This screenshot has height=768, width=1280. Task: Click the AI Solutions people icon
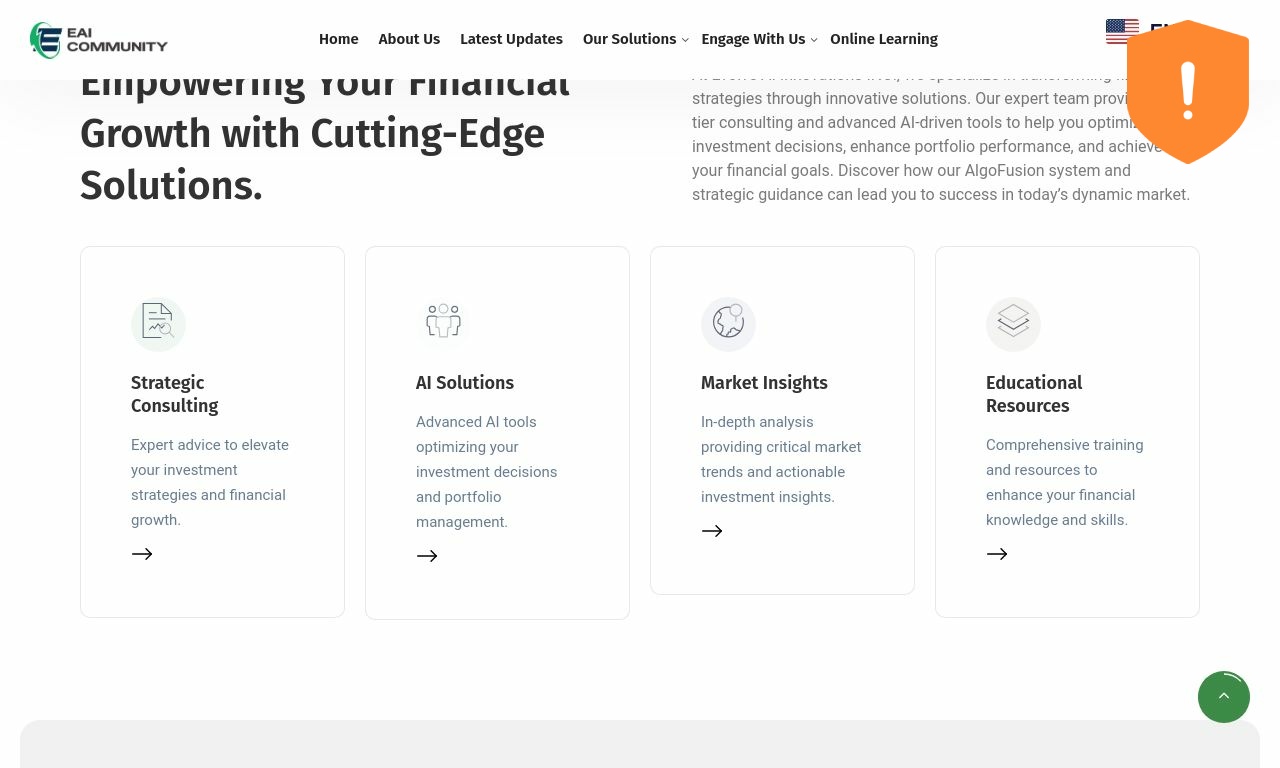443,323
